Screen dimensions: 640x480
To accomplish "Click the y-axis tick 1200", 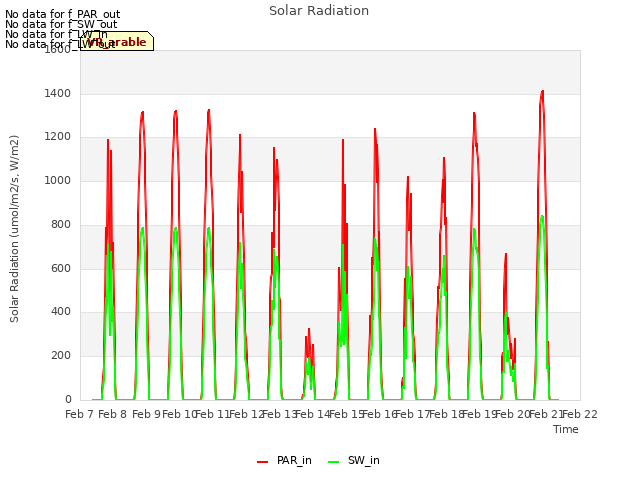I will (x=58, y=137).
